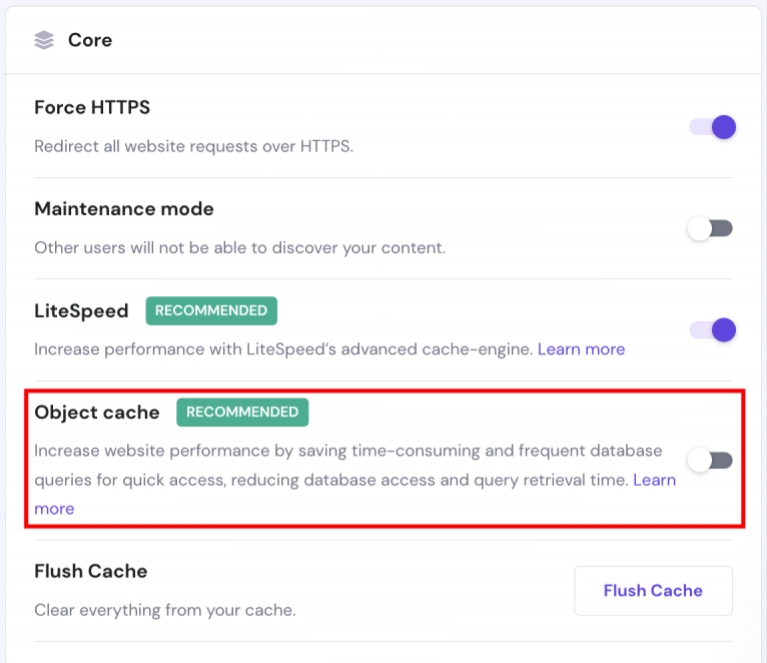767x663 pixels.
Task: Click the 'Other users will not' description text
Action: coord(240,247)
